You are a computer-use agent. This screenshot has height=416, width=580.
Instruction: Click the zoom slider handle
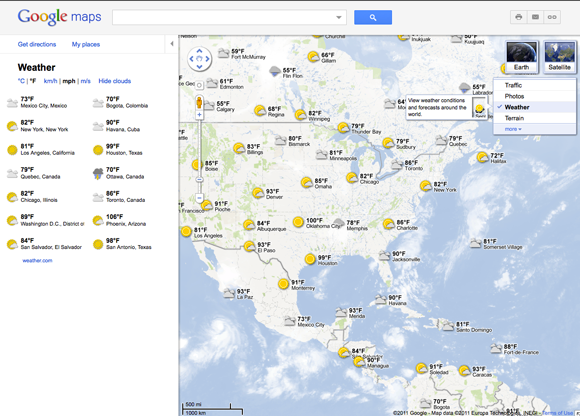point(199,180)
